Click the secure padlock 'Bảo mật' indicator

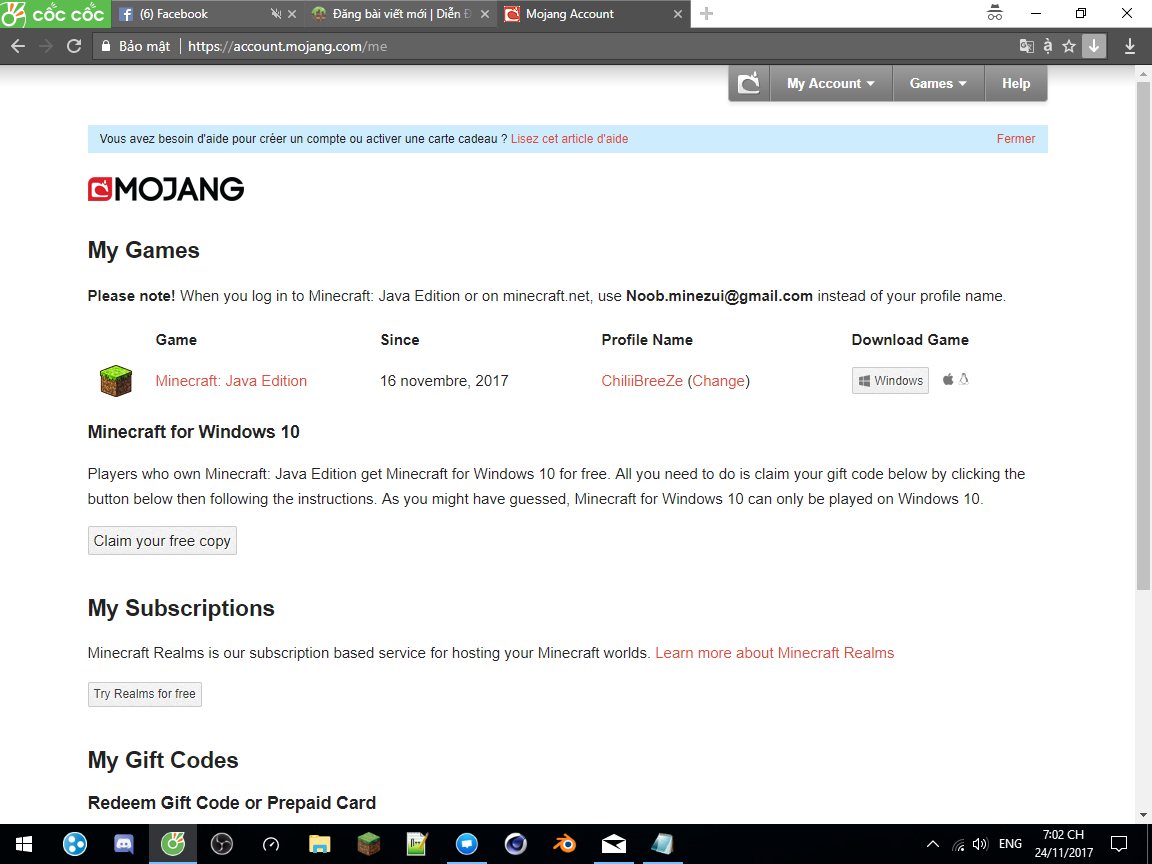click(x=136, y=46)
